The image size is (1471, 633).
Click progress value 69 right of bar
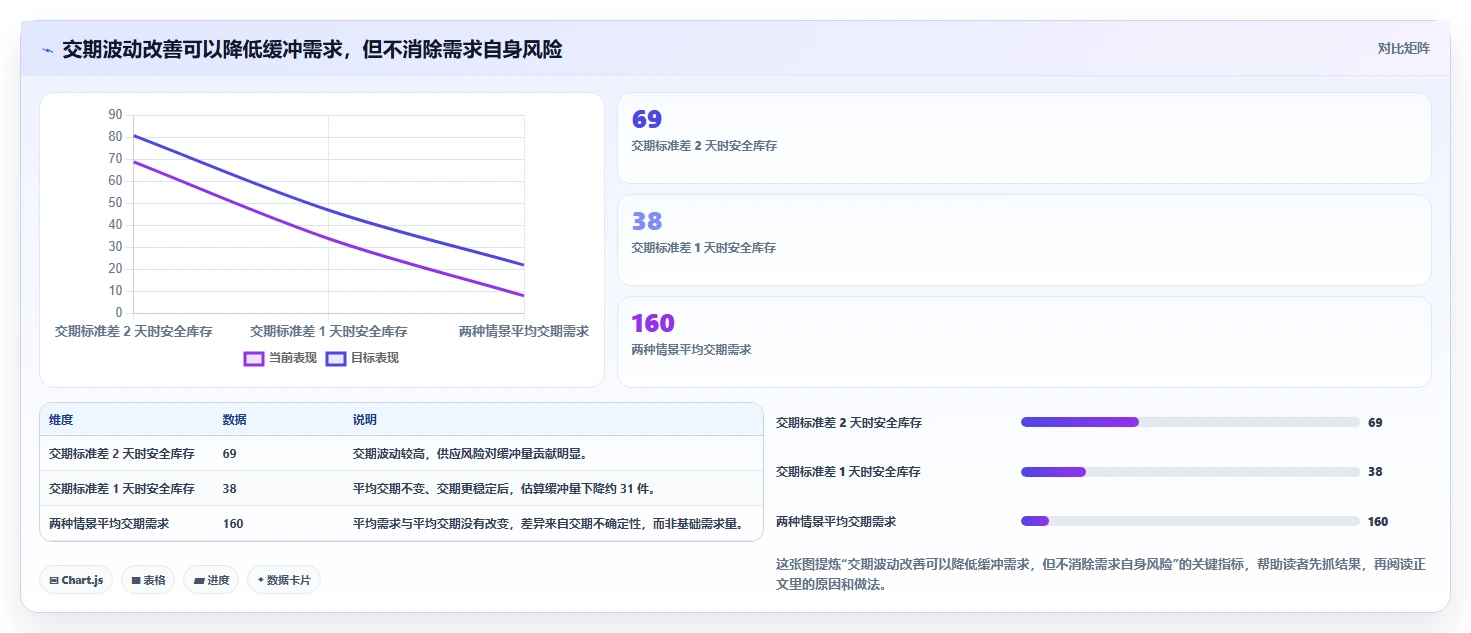1375,423
